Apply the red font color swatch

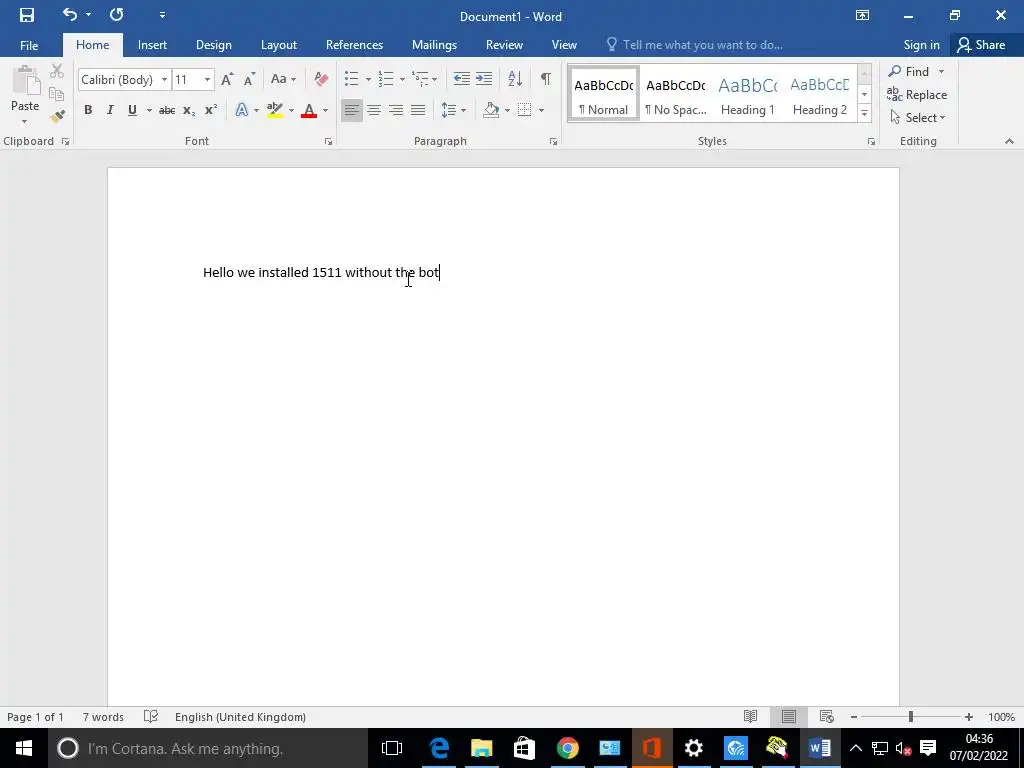pos(309,110)
